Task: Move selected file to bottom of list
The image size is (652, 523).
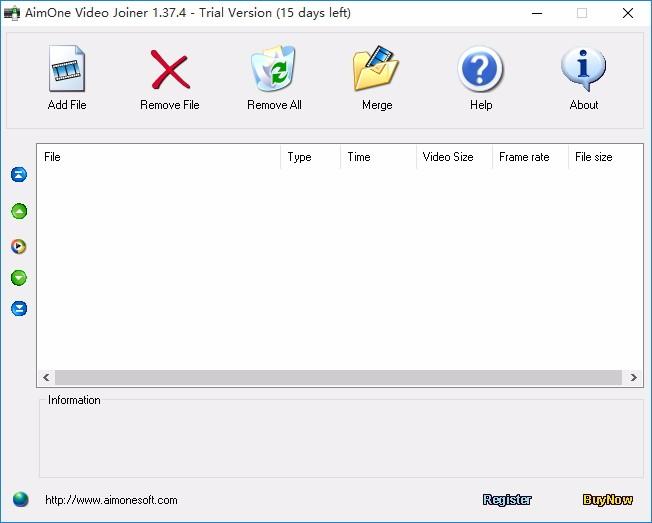Action: (x=19, y=308)
